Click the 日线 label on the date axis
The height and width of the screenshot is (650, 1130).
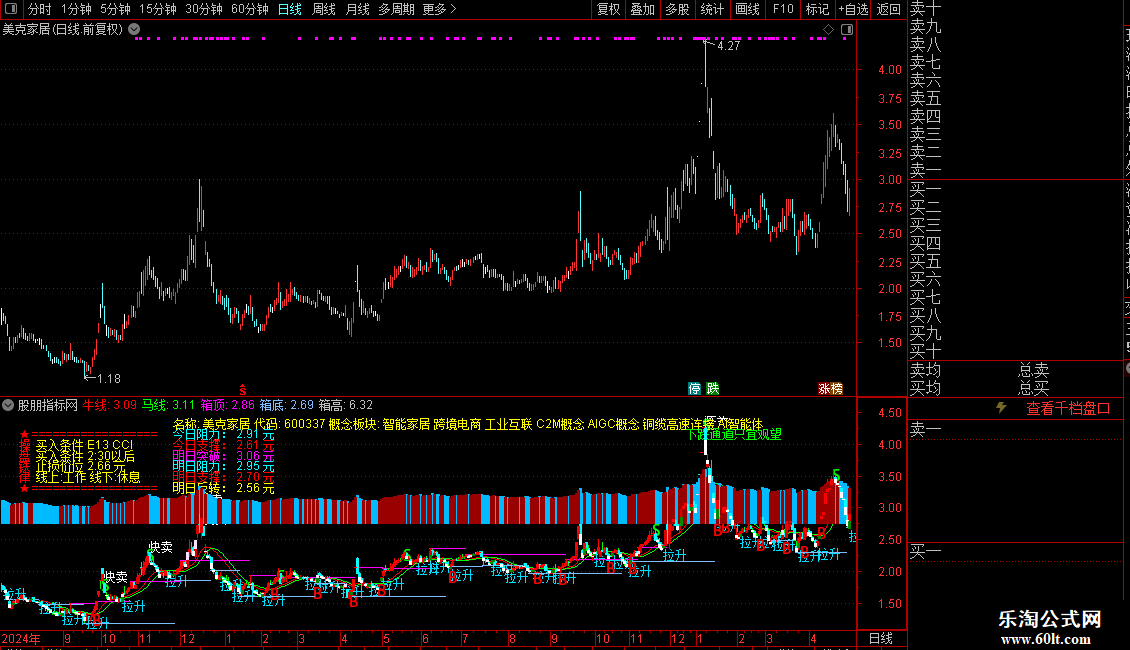(x=881, y=638)
